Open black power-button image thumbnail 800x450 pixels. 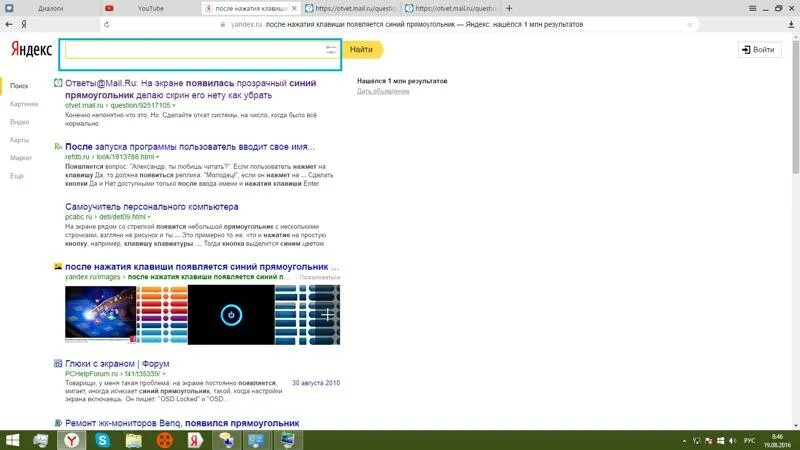[231, 314]
